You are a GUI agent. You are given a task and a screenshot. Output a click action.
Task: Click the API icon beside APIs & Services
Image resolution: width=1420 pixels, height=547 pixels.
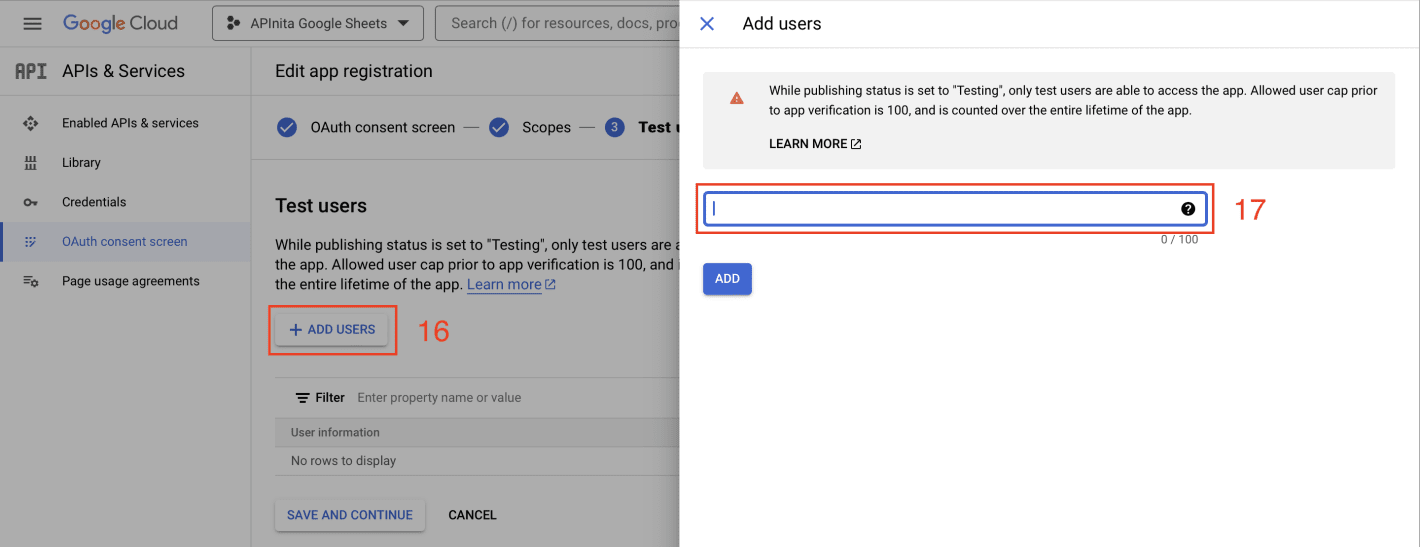point(31,71)
